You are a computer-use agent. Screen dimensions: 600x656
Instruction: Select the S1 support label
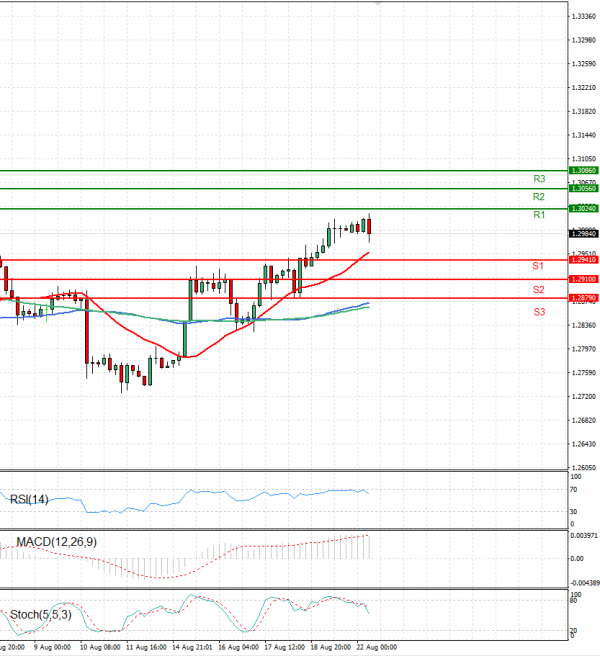pyautogui.click(x=538, y=266)
